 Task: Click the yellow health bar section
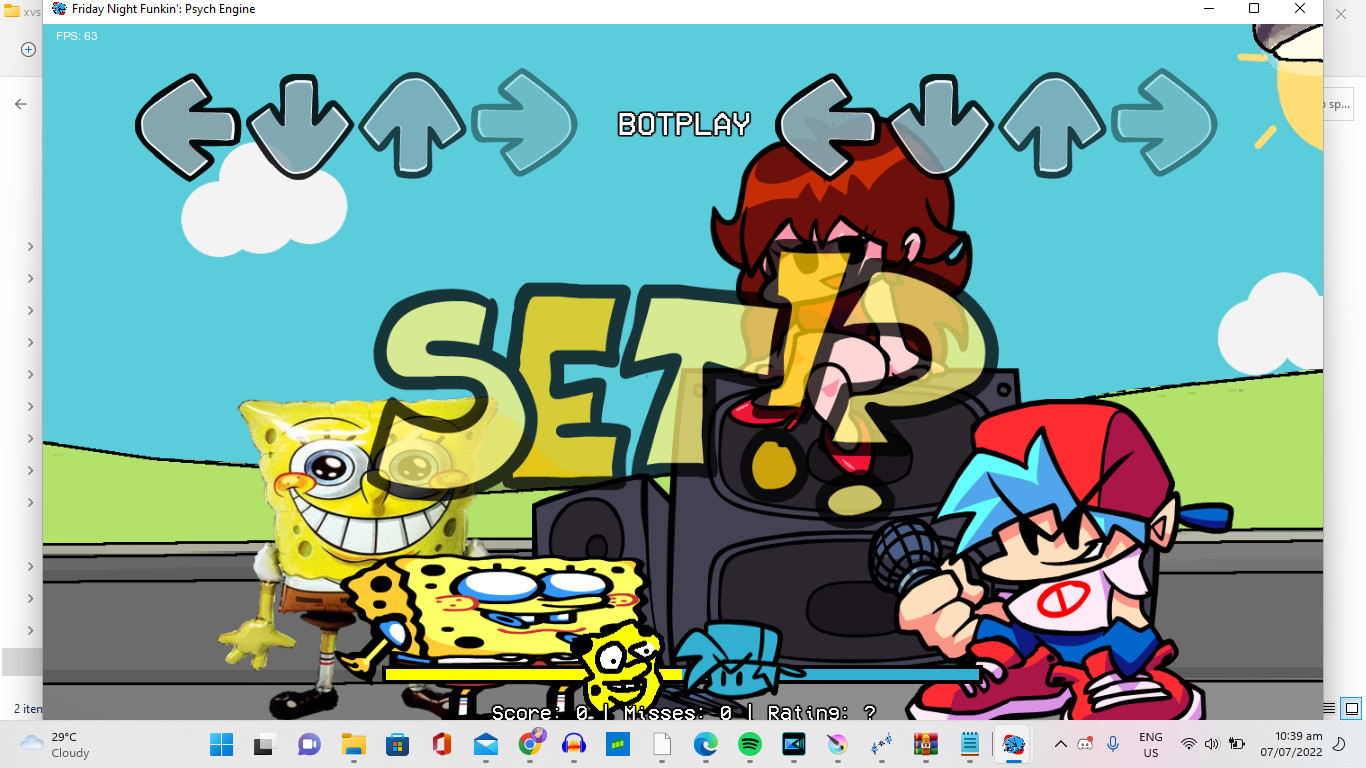tap(480, 674)
